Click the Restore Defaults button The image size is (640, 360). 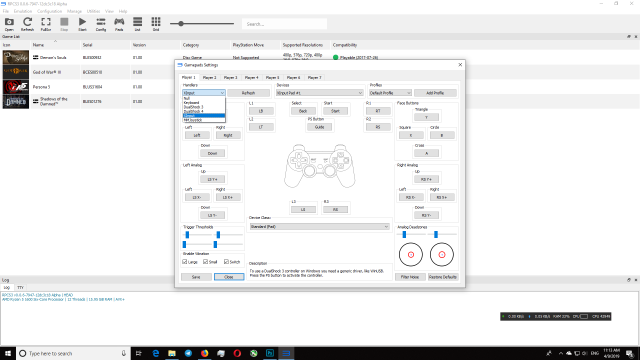click(443, 277)
